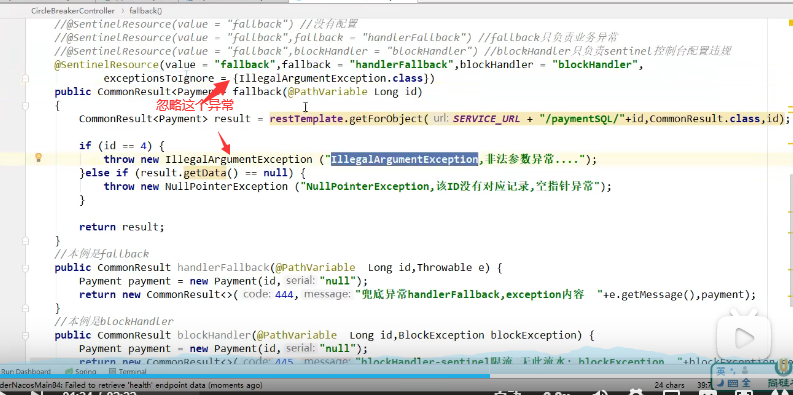Collapse the fold marker beside the handlerFallback closing brace
793x395 pixels.
pos(25,308)
